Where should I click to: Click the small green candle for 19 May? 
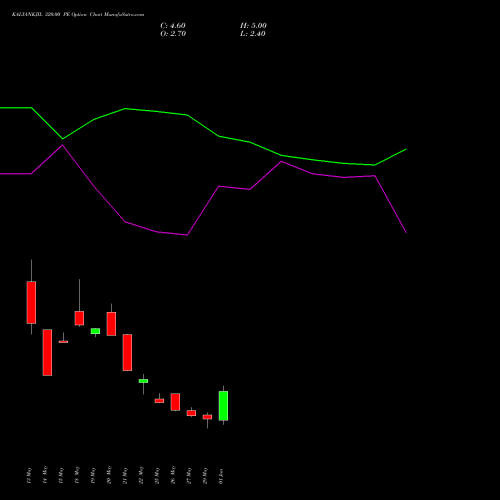tap(95, 331)
